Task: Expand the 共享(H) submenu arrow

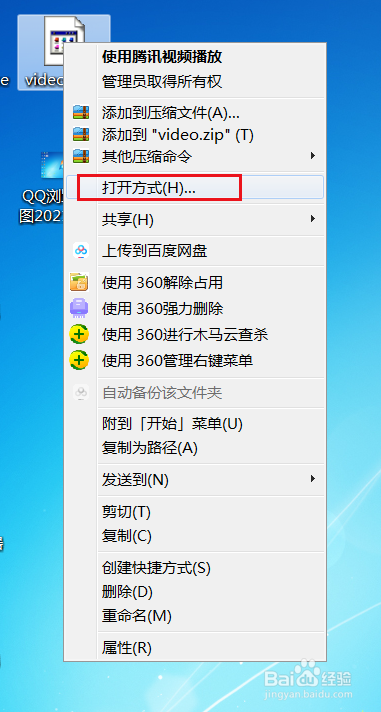Action: (x=312, y=219)
